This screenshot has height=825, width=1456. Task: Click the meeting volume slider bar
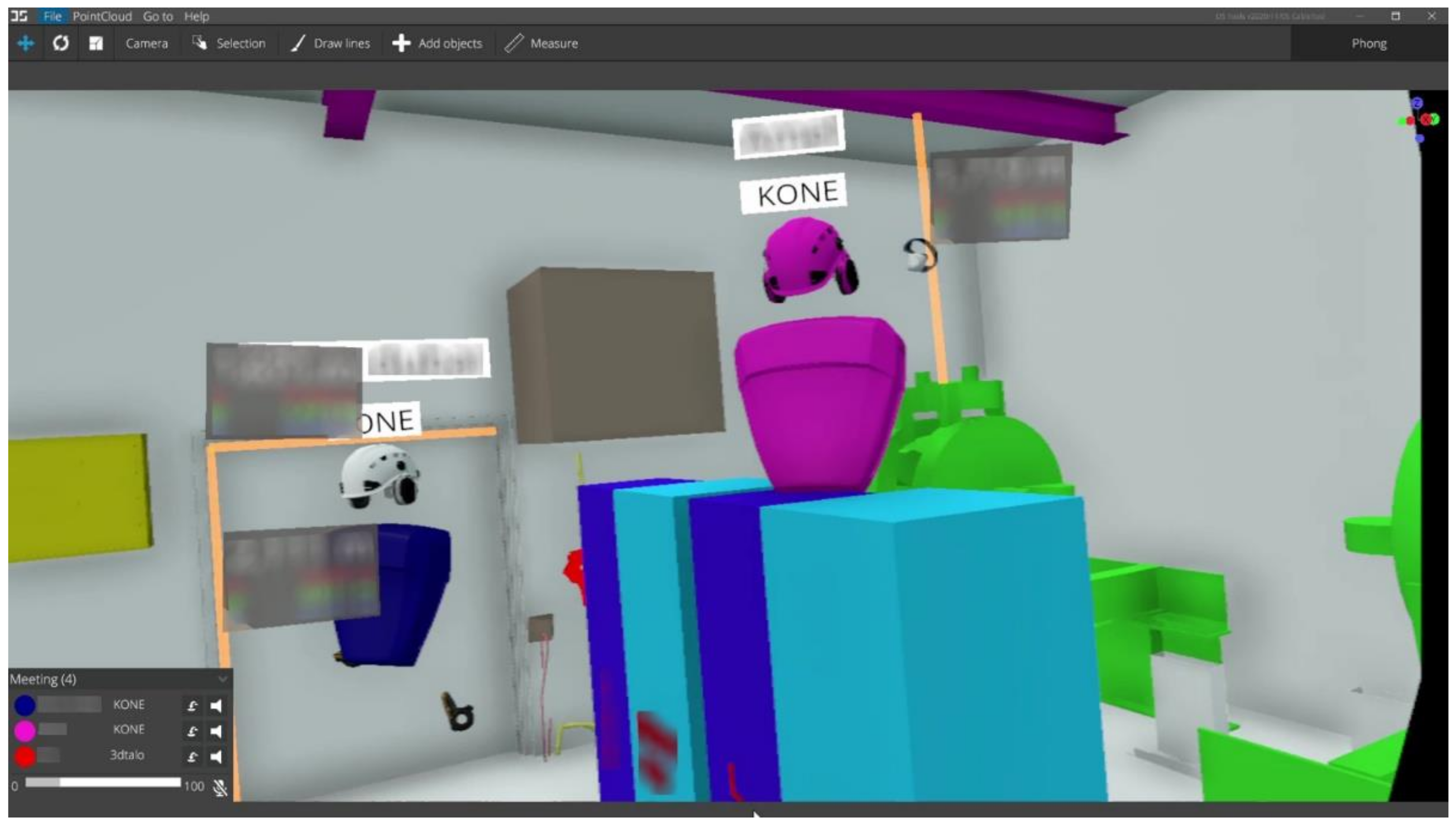click(x=103, y=783)
